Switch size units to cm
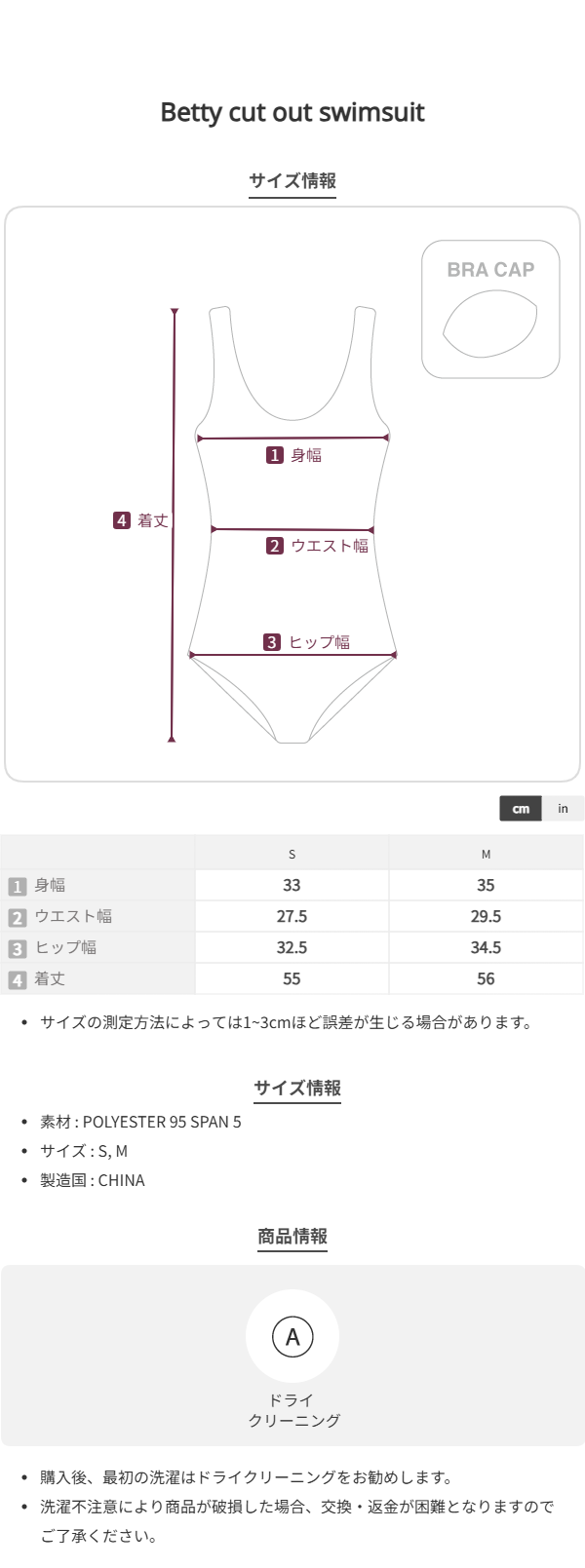Image resolution: width=585 pixels, height=1568 pixels. point(521,809)
